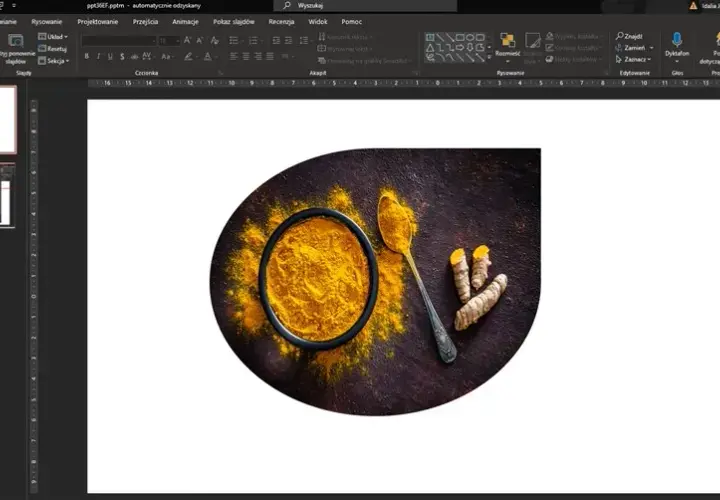Select the right arrow shape in gallery
The height and width of the screenshot is (500, 720).
pyautogui.click(x=460, y=47)
